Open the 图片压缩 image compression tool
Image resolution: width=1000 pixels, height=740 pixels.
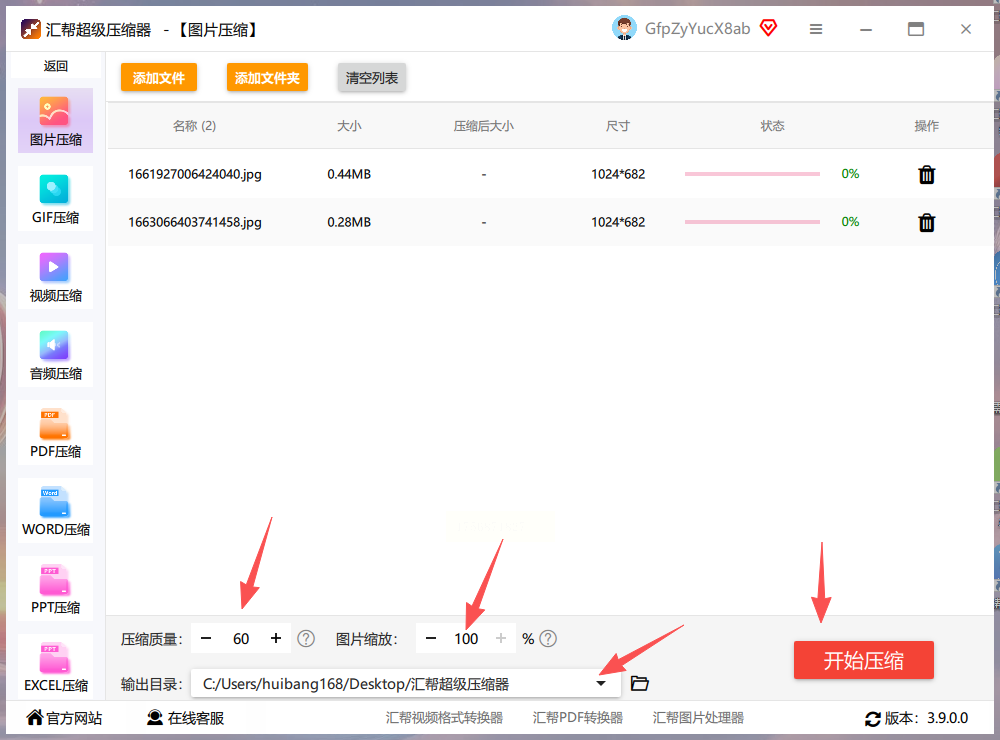(x=55, y=121)
